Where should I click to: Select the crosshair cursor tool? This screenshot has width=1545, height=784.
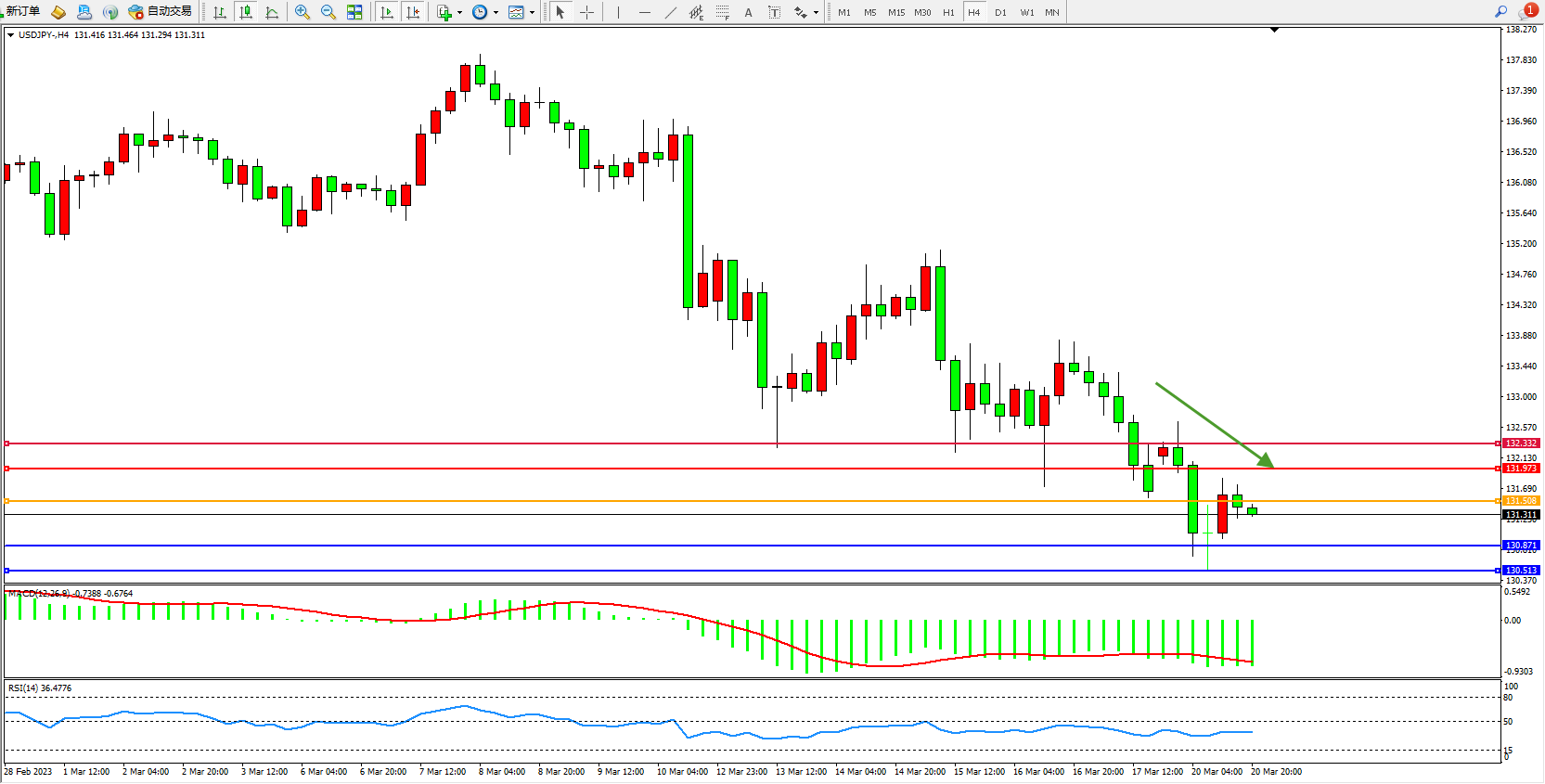[x=586, y=12]
